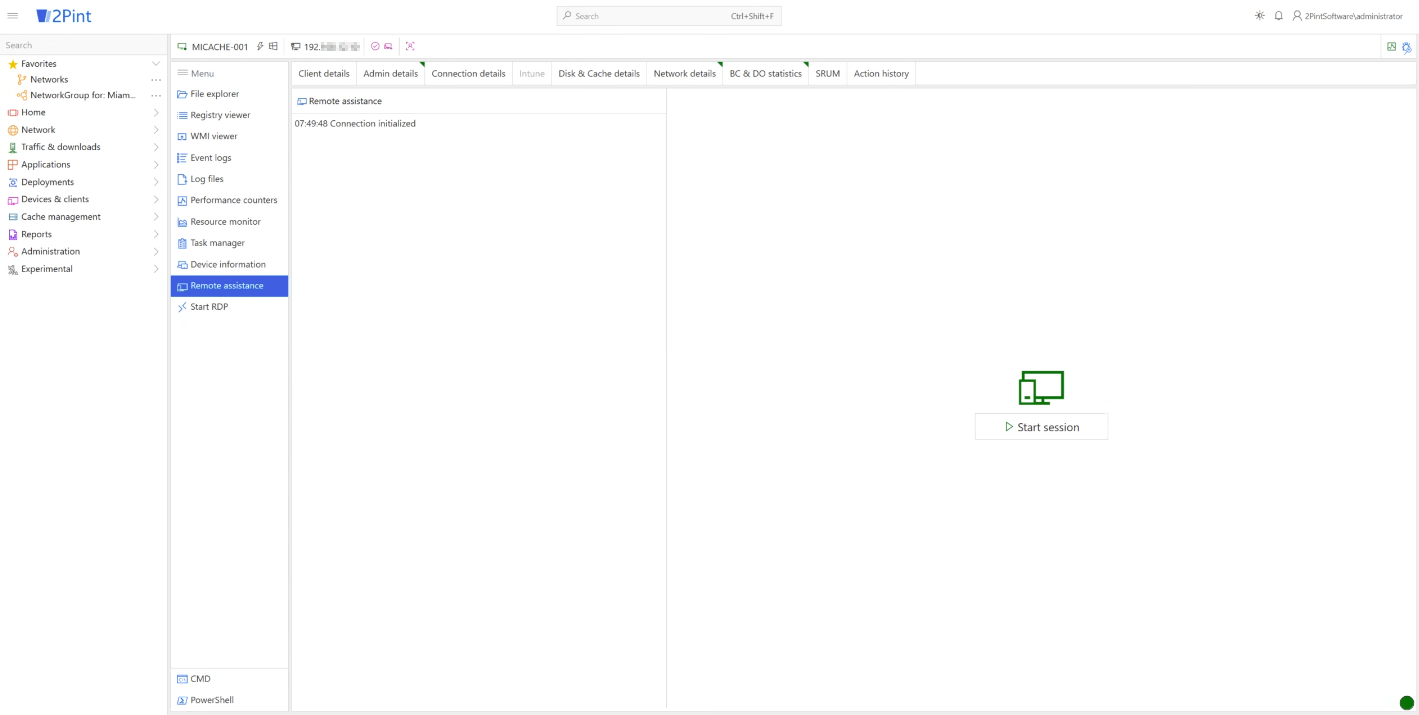1419x715 pixels.
Task: Click the sidebar Search field
Action: 83,45
